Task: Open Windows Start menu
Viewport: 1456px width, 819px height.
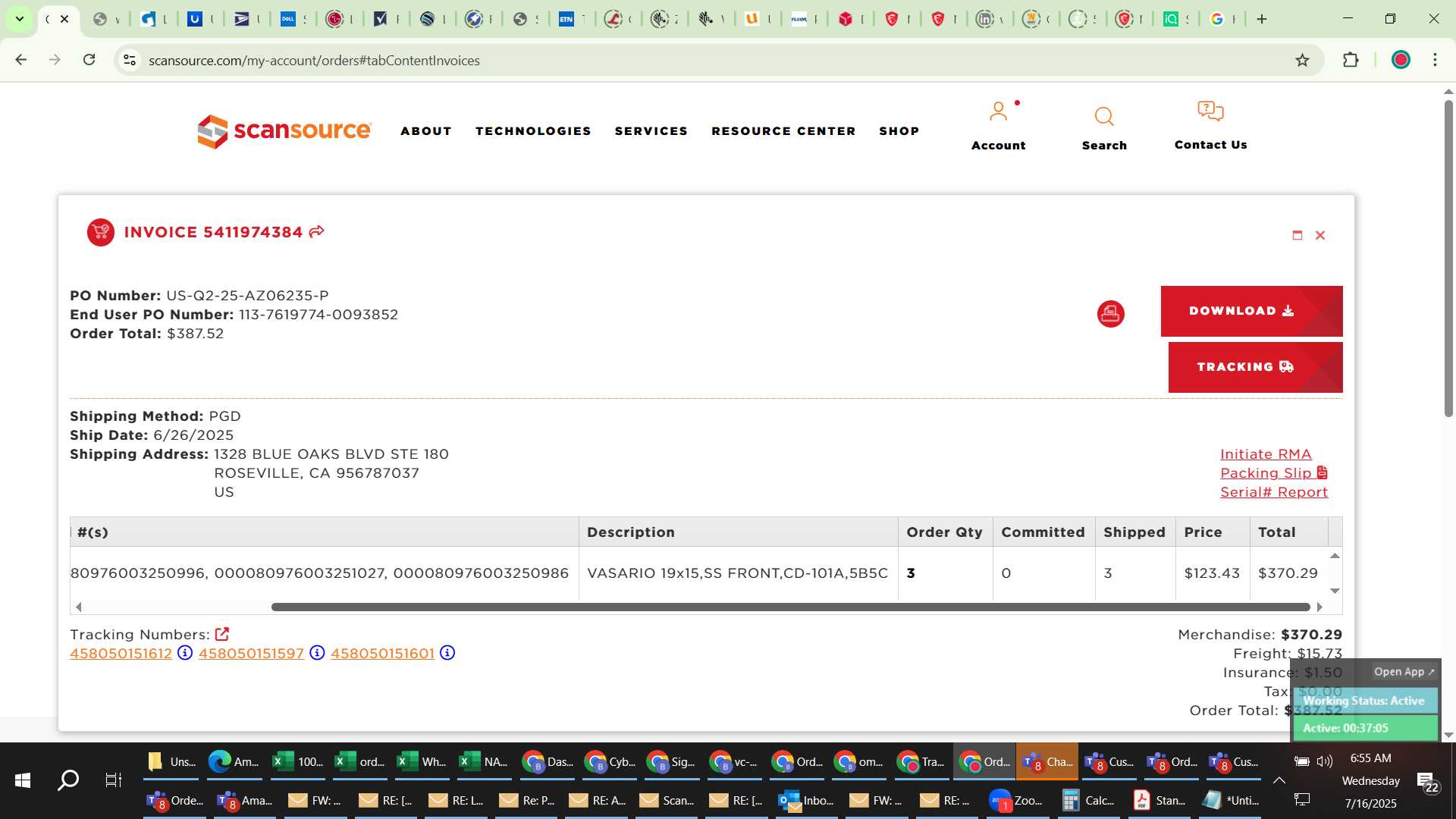Action: click(x=23, y=780)
